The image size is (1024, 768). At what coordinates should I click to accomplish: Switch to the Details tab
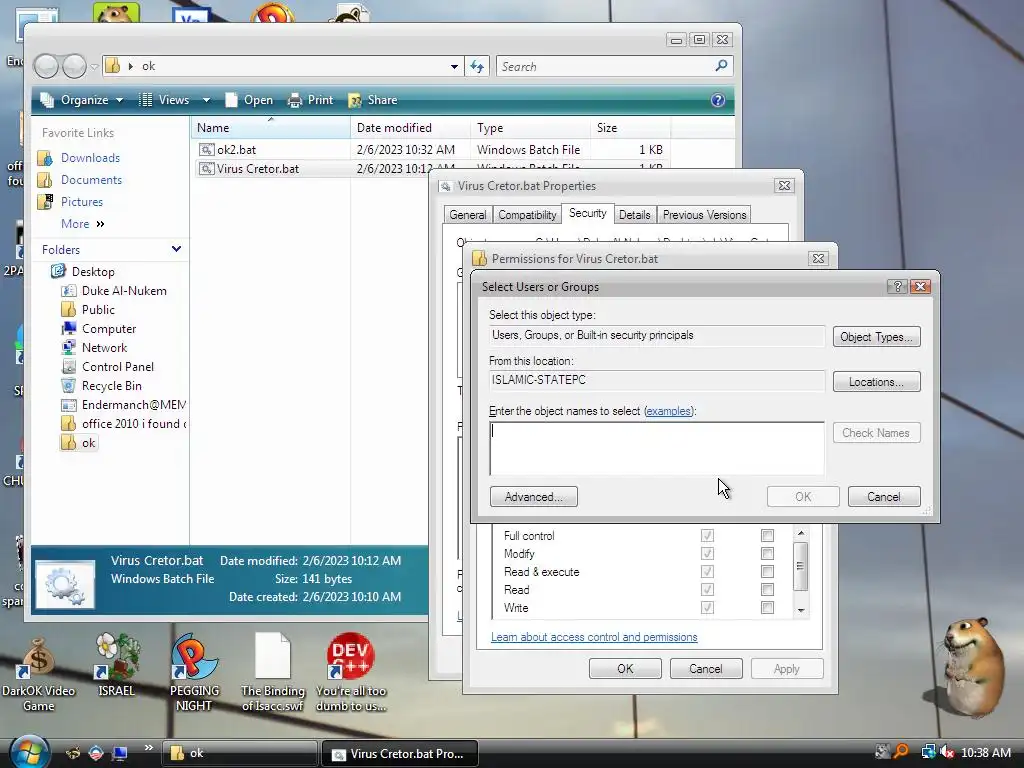point(634,215)
